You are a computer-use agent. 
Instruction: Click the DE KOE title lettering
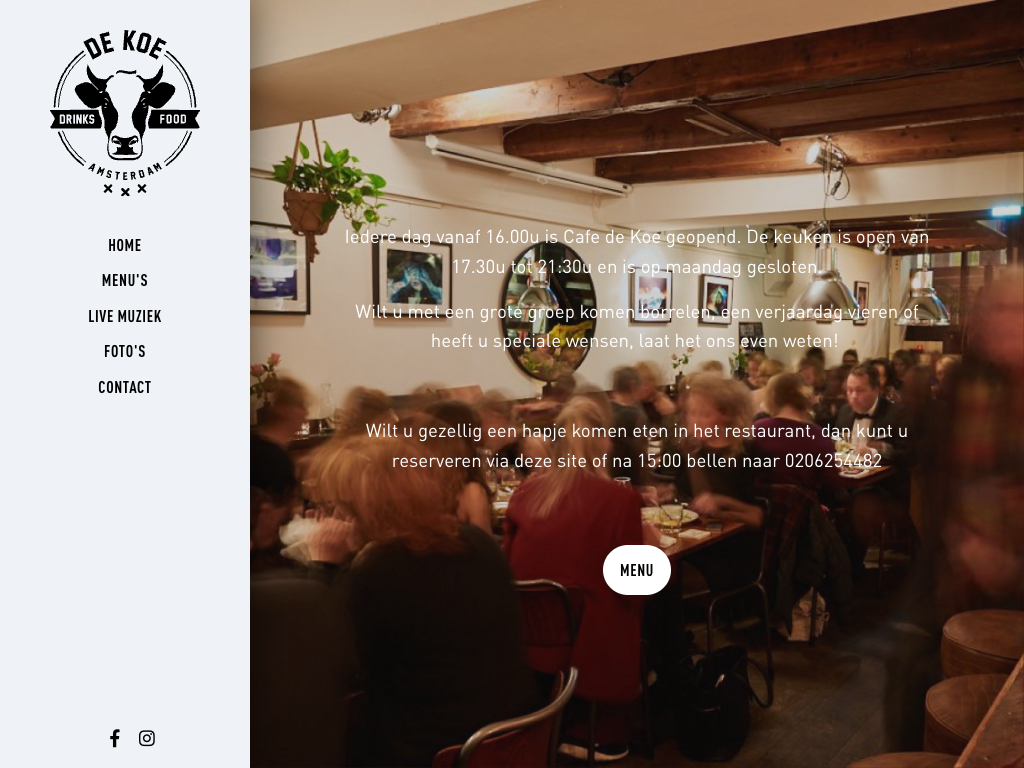pos(125,44)
